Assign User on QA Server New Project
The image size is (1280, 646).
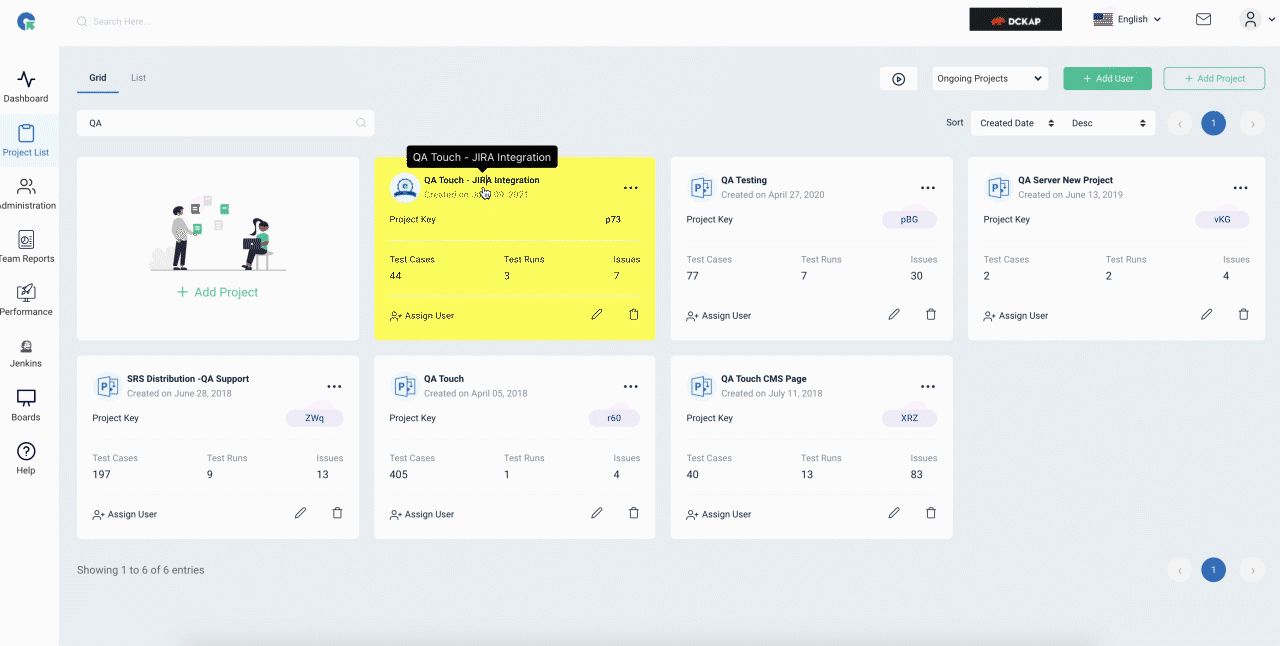point(1016,315)
